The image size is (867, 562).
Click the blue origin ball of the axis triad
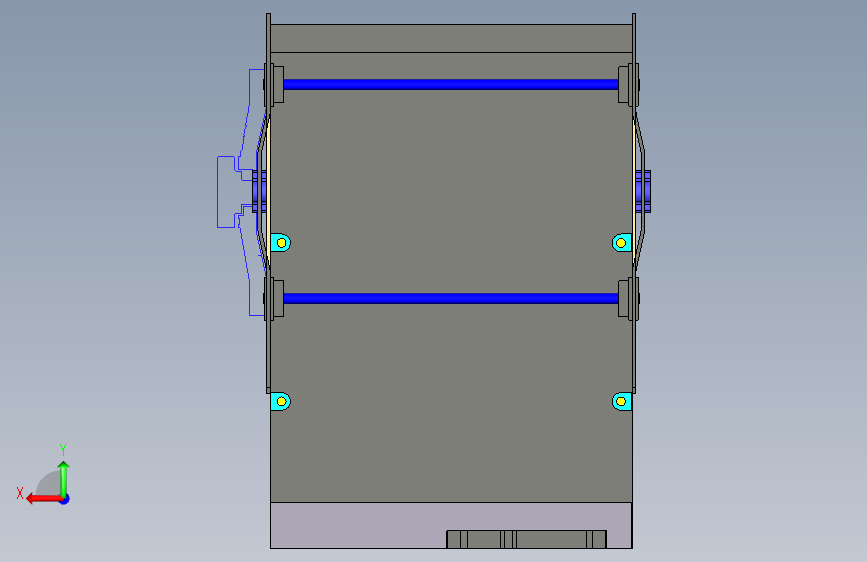pos(65,499)
